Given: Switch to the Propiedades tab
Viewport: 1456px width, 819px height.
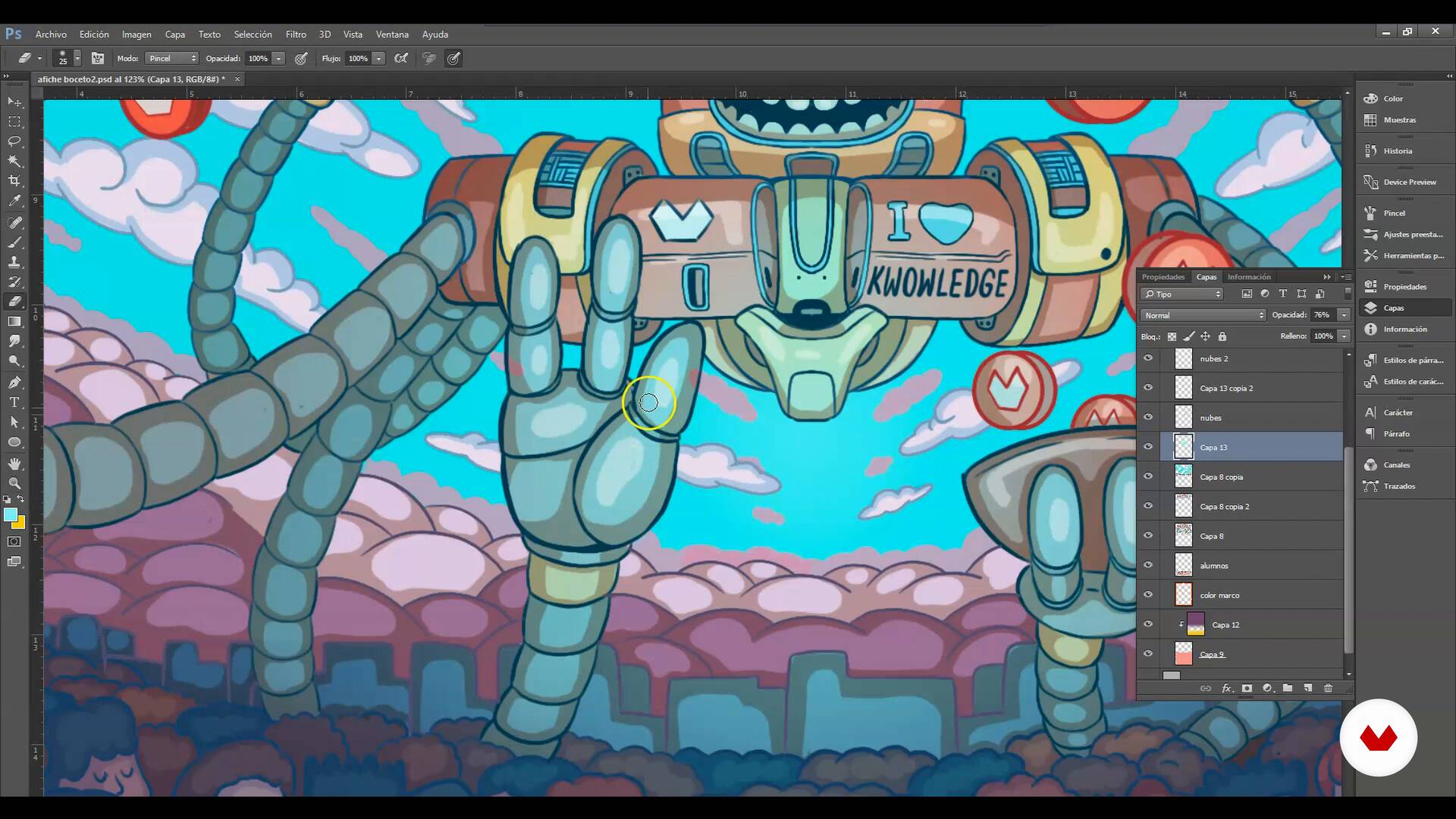Looking at the screenshot, I should click(1163, 277).
